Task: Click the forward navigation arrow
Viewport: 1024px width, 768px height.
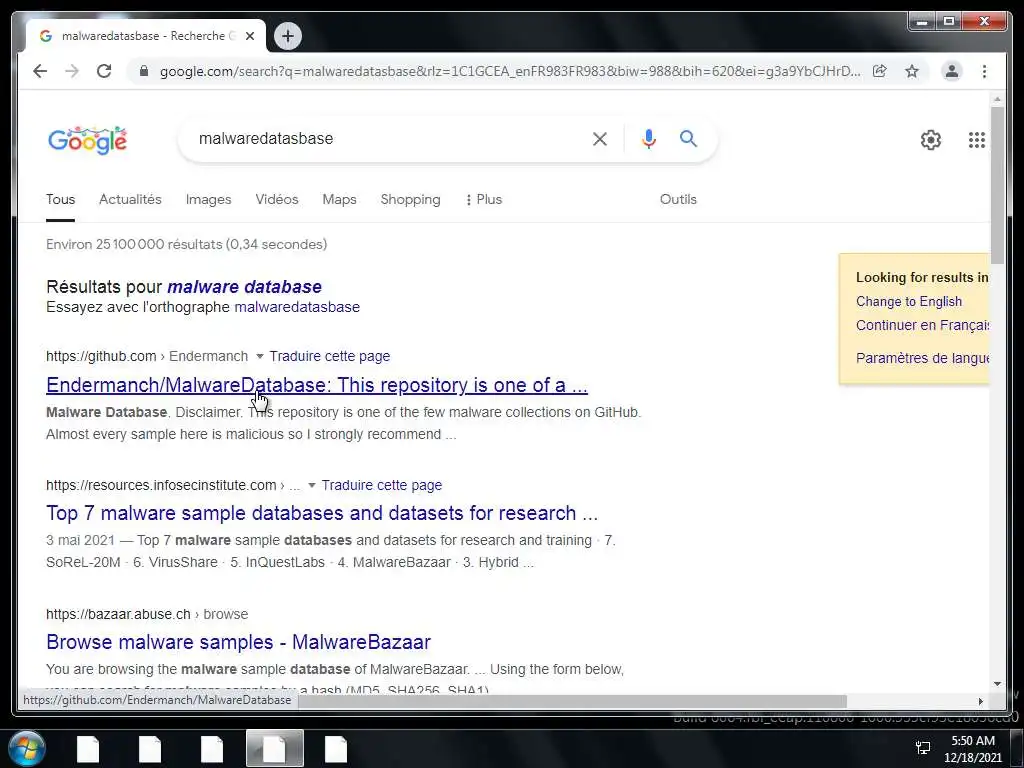Action: [72, 71]
